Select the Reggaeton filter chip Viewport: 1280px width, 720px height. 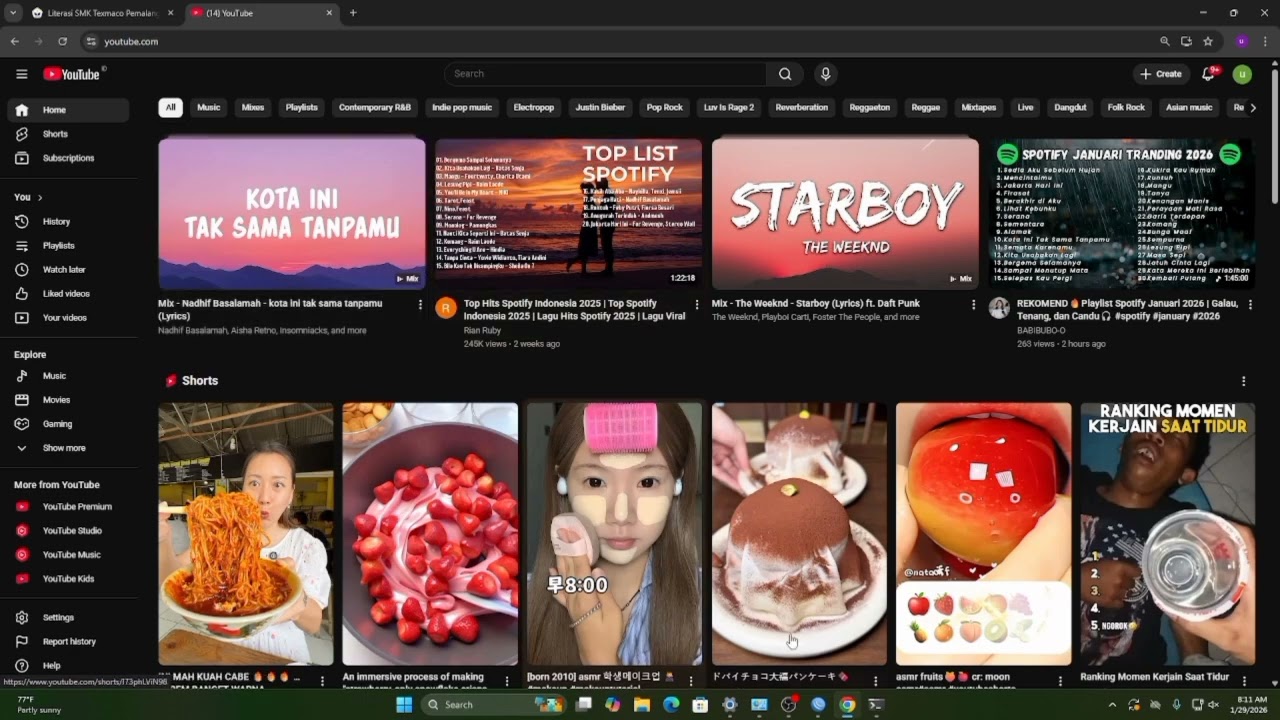(870, 108)
